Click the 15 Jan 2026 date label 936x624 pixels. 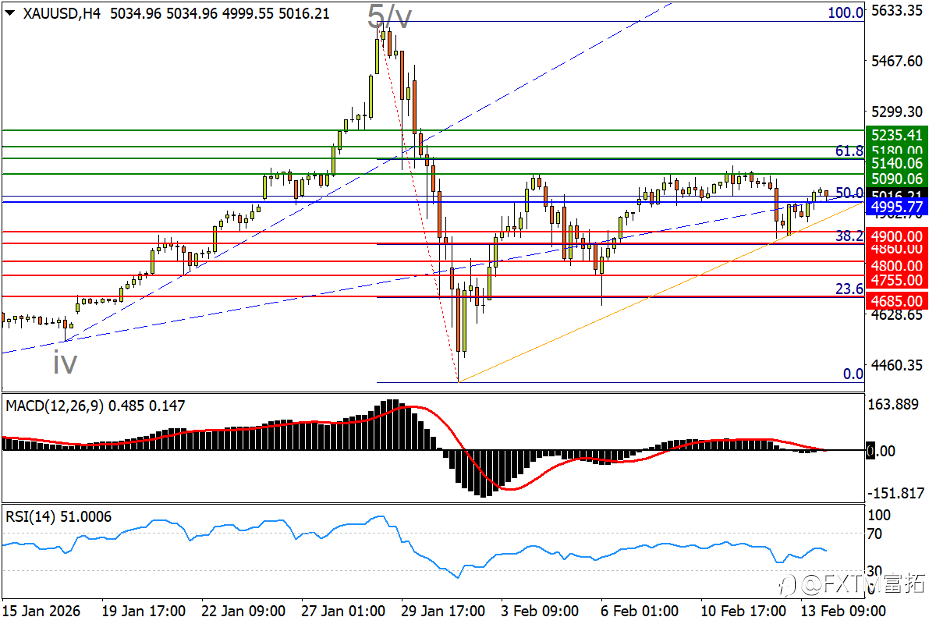[x=41, y=611]
